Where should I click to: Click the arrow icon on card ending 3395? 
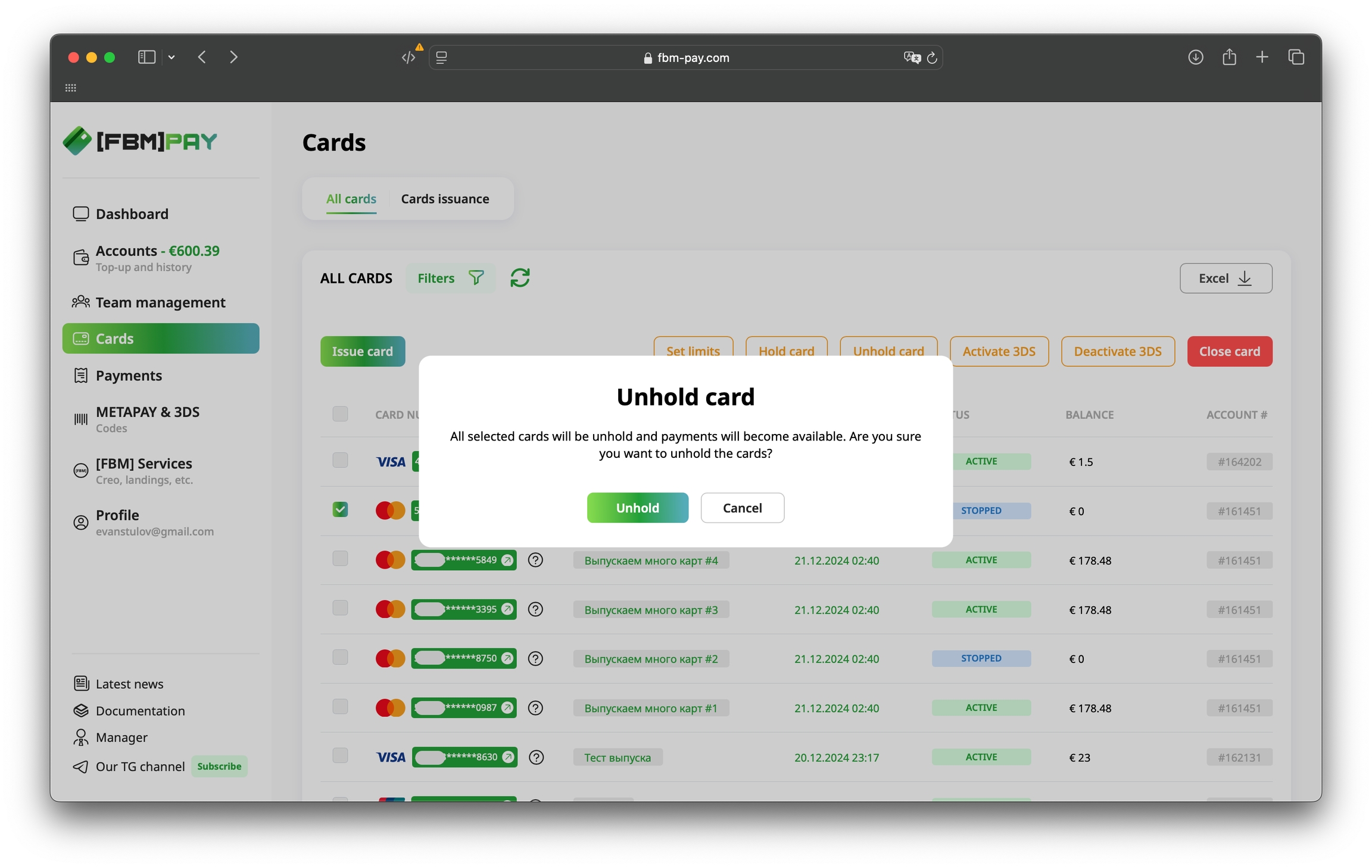tap(507, 609)
